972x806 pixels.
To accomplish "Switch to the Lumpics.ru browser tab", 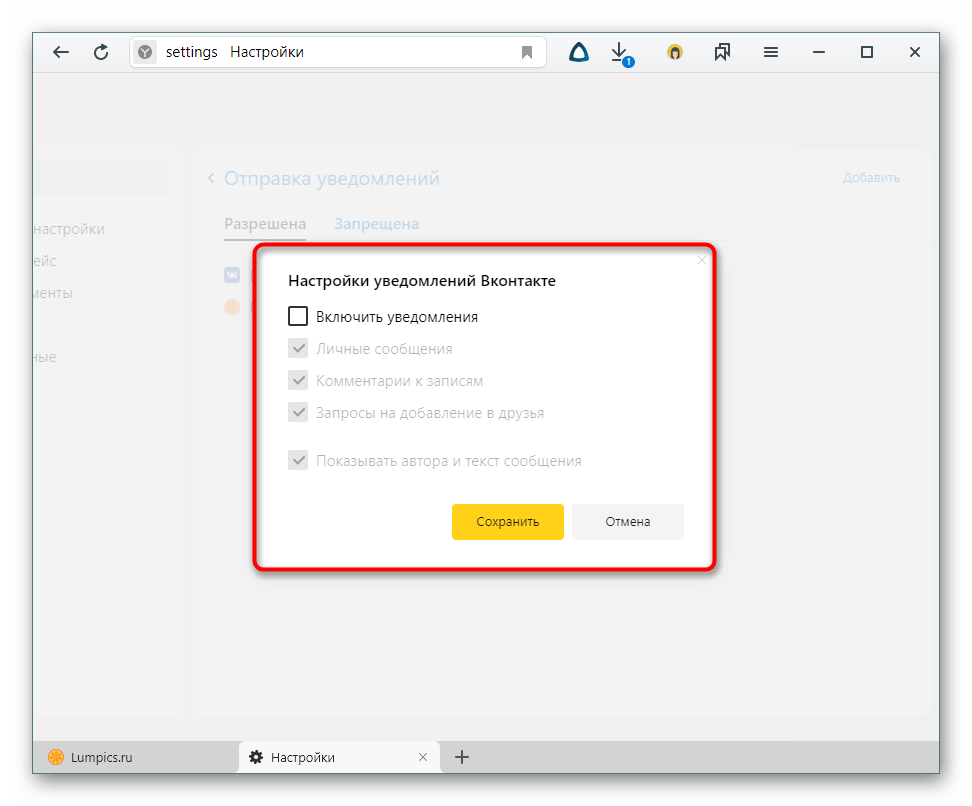I will [x=100, y=757].
